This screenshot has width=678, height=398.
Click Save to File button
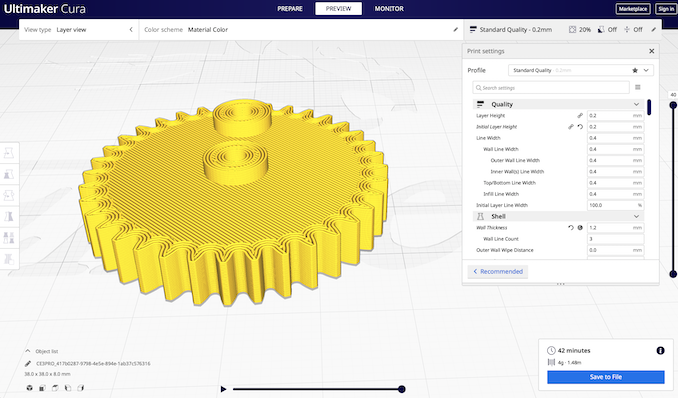tap(606, 377)
